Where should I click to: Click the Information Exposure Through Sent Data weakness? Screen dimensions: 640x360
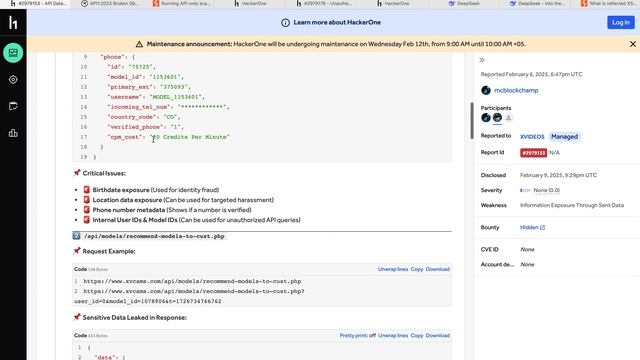pos(571,205)
